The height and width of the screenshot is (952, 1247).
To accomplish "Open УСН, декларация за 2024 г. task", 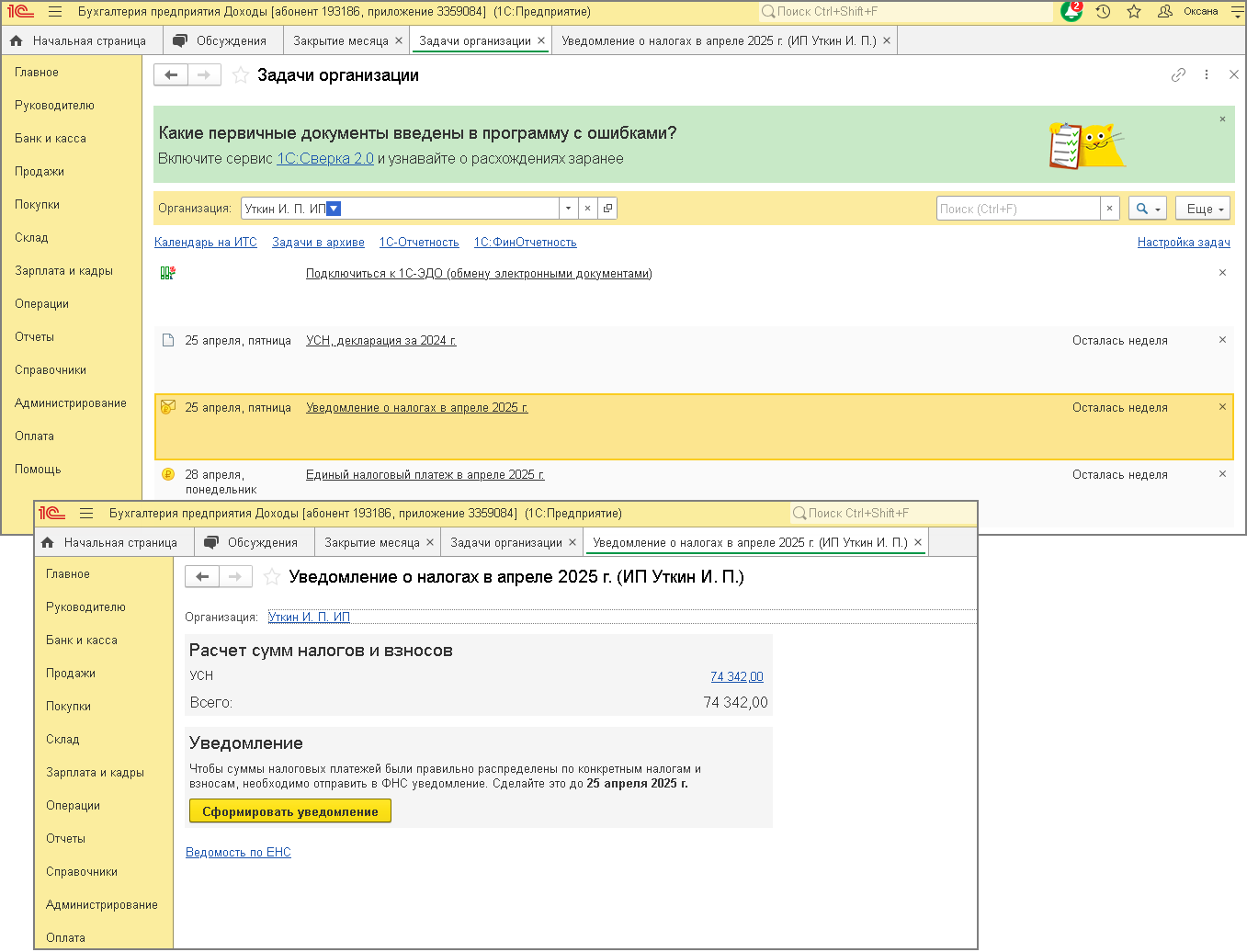I will [x=381, y=341].
